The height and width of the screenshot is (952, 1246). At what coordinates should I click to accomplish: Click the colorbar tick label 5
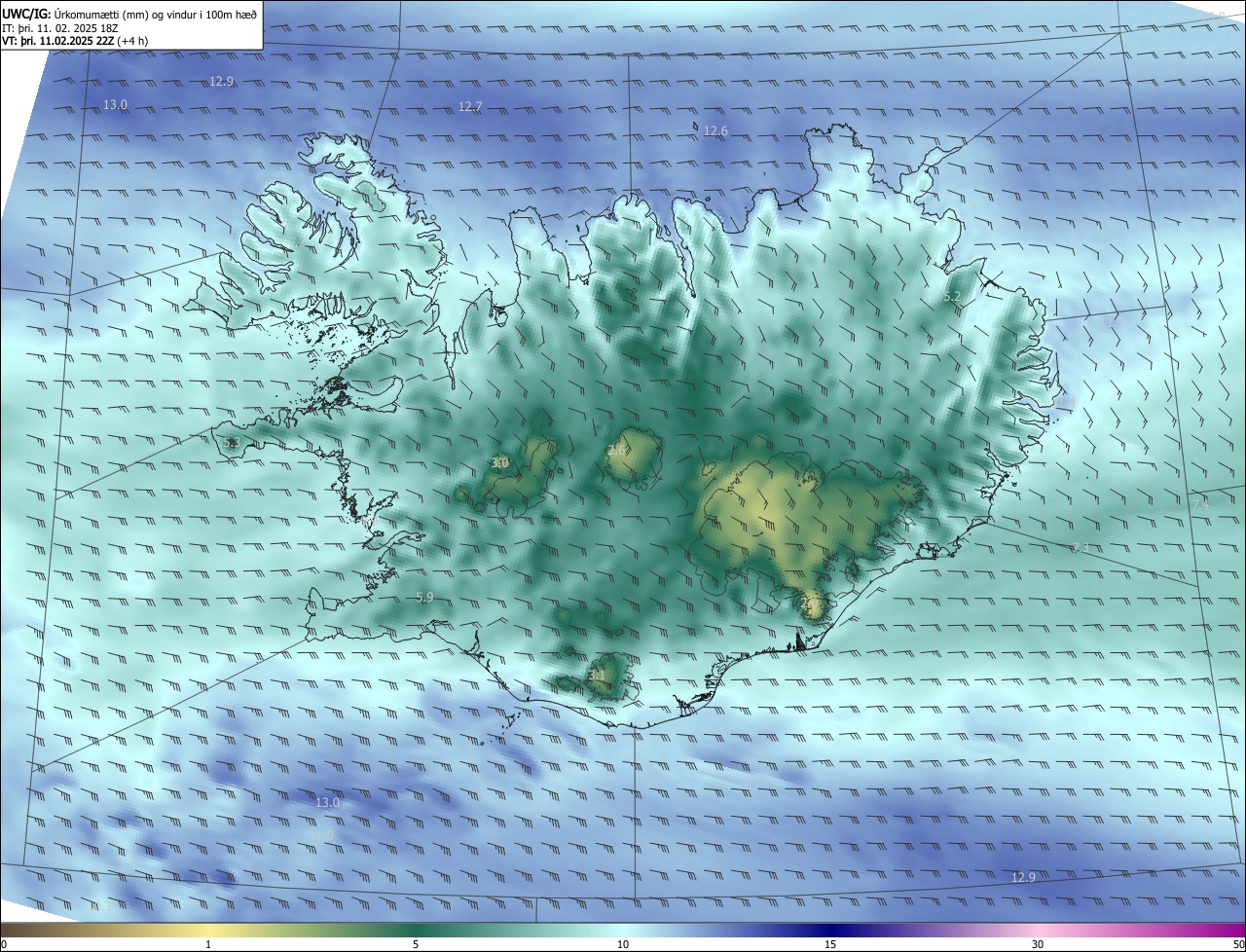pyautogui.click(x=416, y=944)
